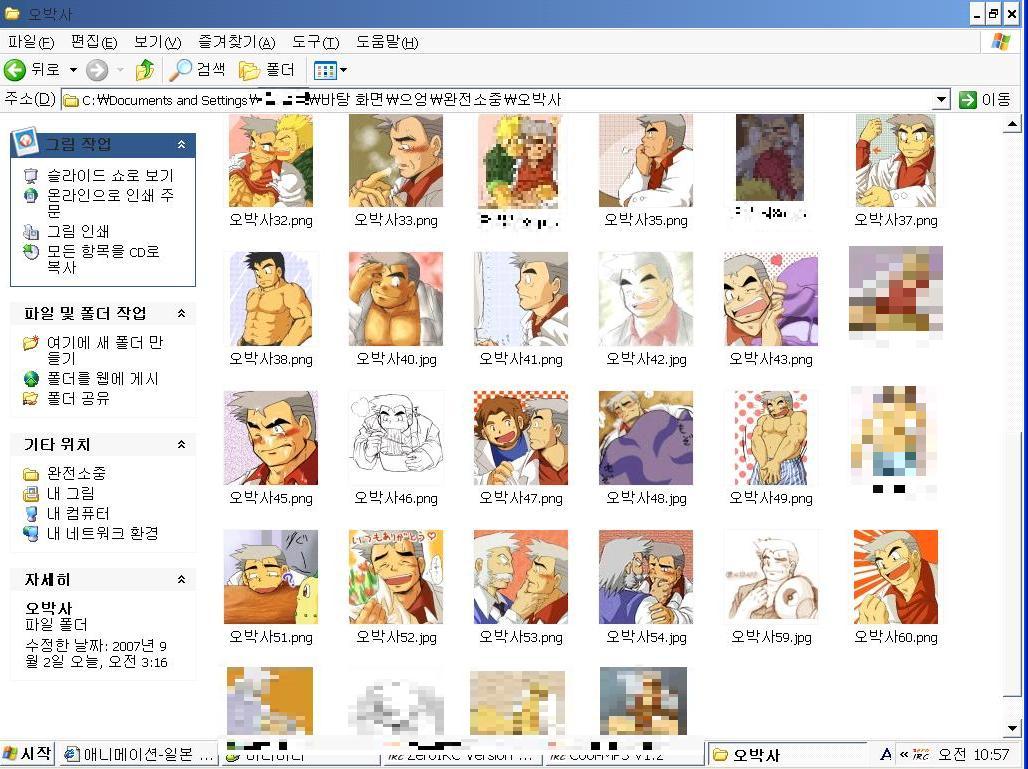Click the 폴더를 웹에 게시 link
The height and width of the screenshot is (769, 1028).
point(102,378)
